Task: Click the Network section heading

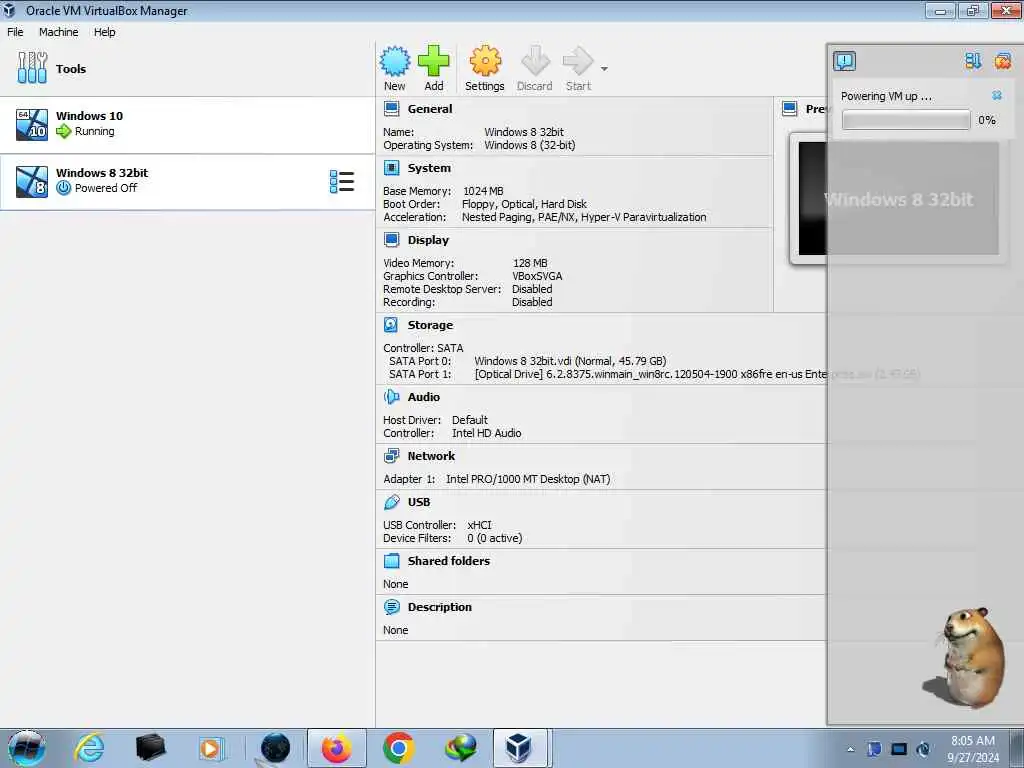Action: [431, 456]
